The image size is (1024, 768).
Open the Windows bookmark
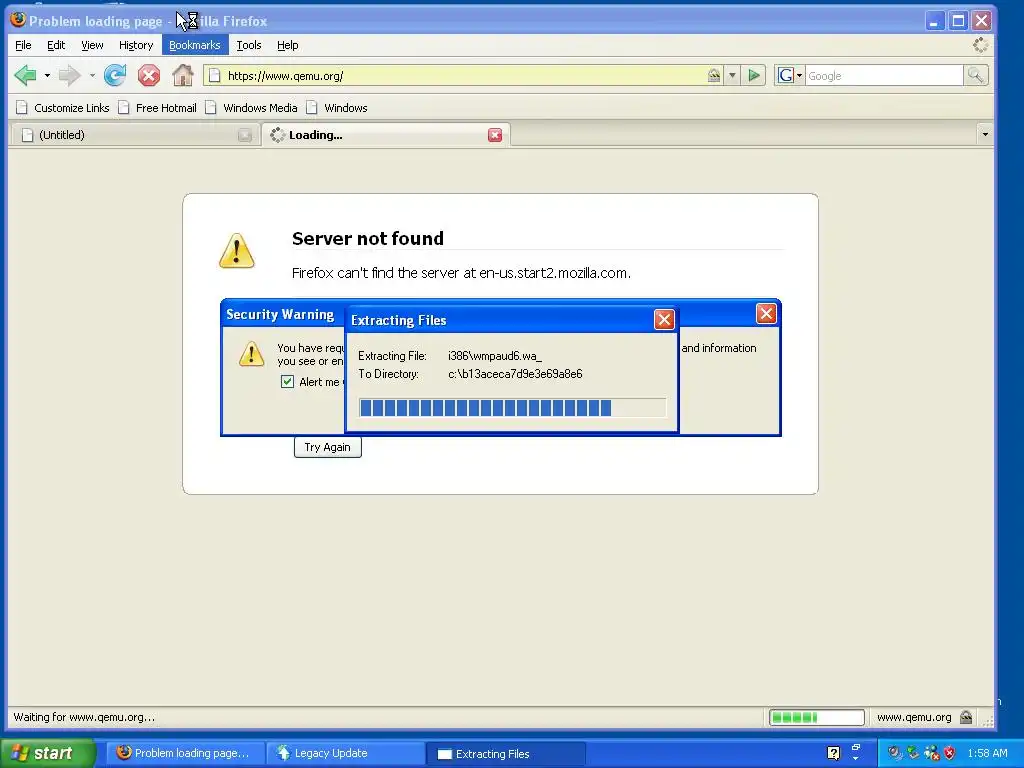337,108
